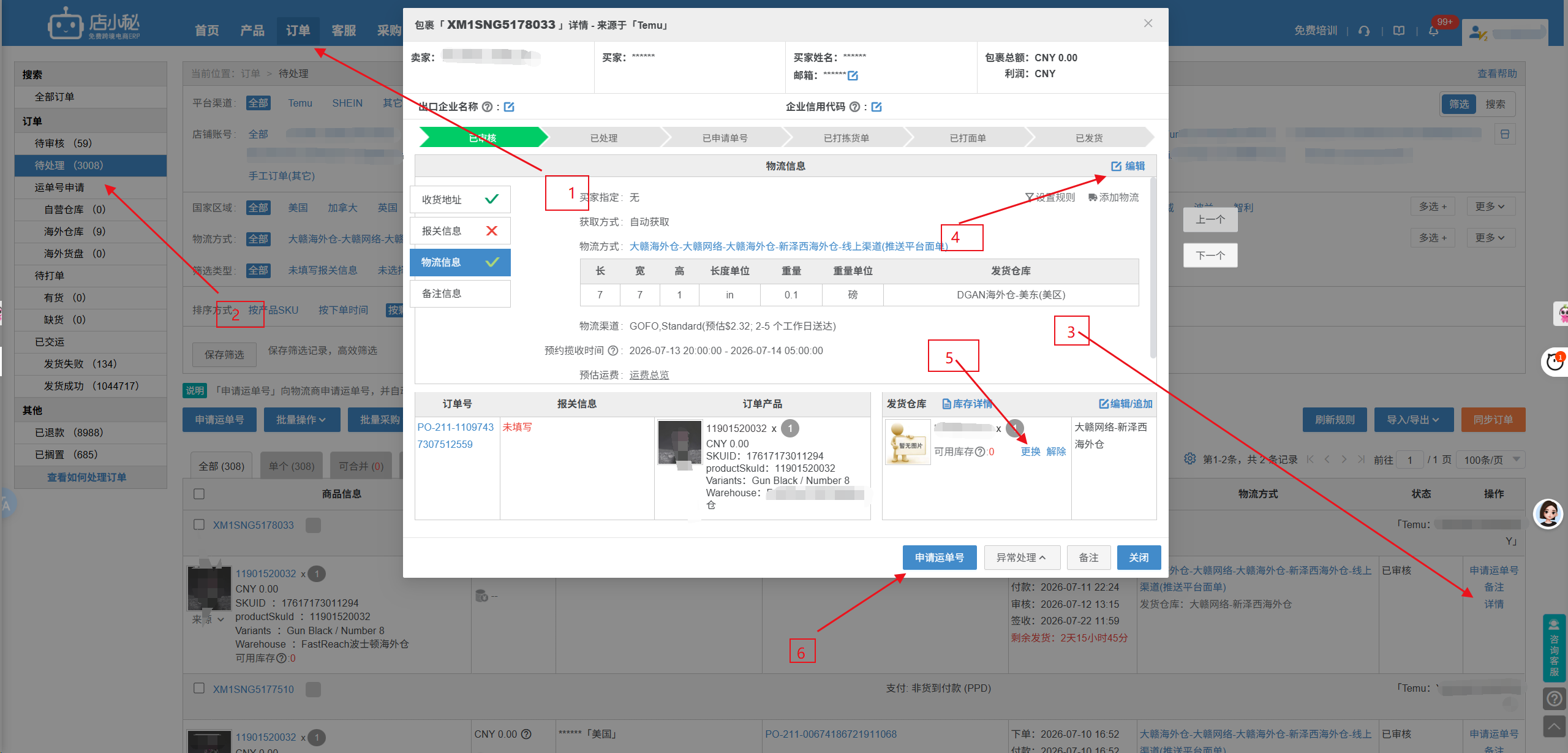Click the first 多选 + button

click(1433, 206)
